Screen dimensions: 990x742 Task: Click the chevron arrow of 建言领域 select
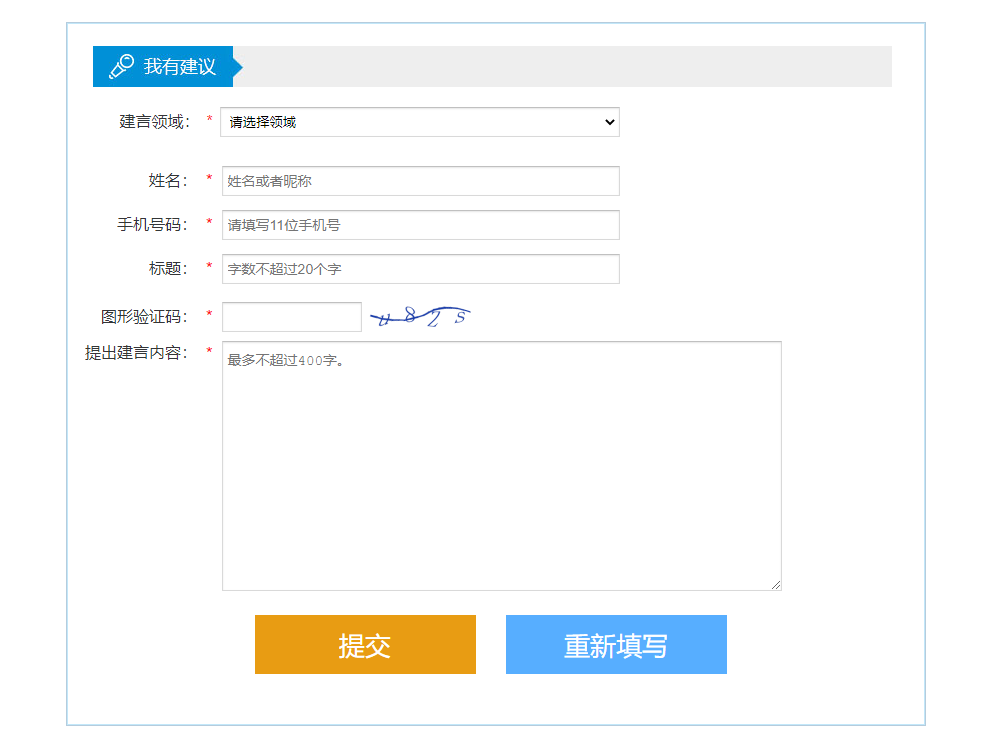(610, 122)
